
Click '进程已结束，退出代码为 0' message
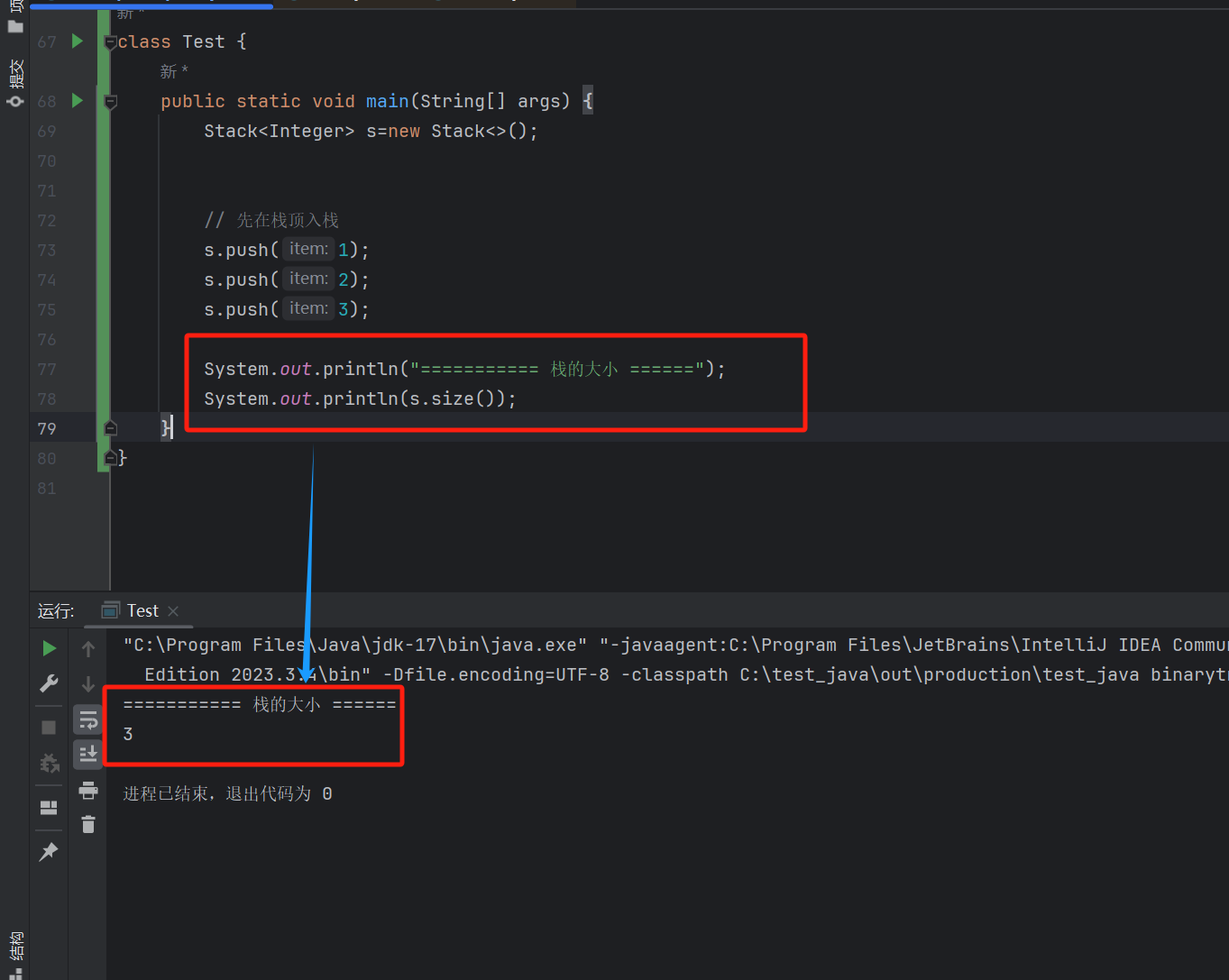(227, 793)
